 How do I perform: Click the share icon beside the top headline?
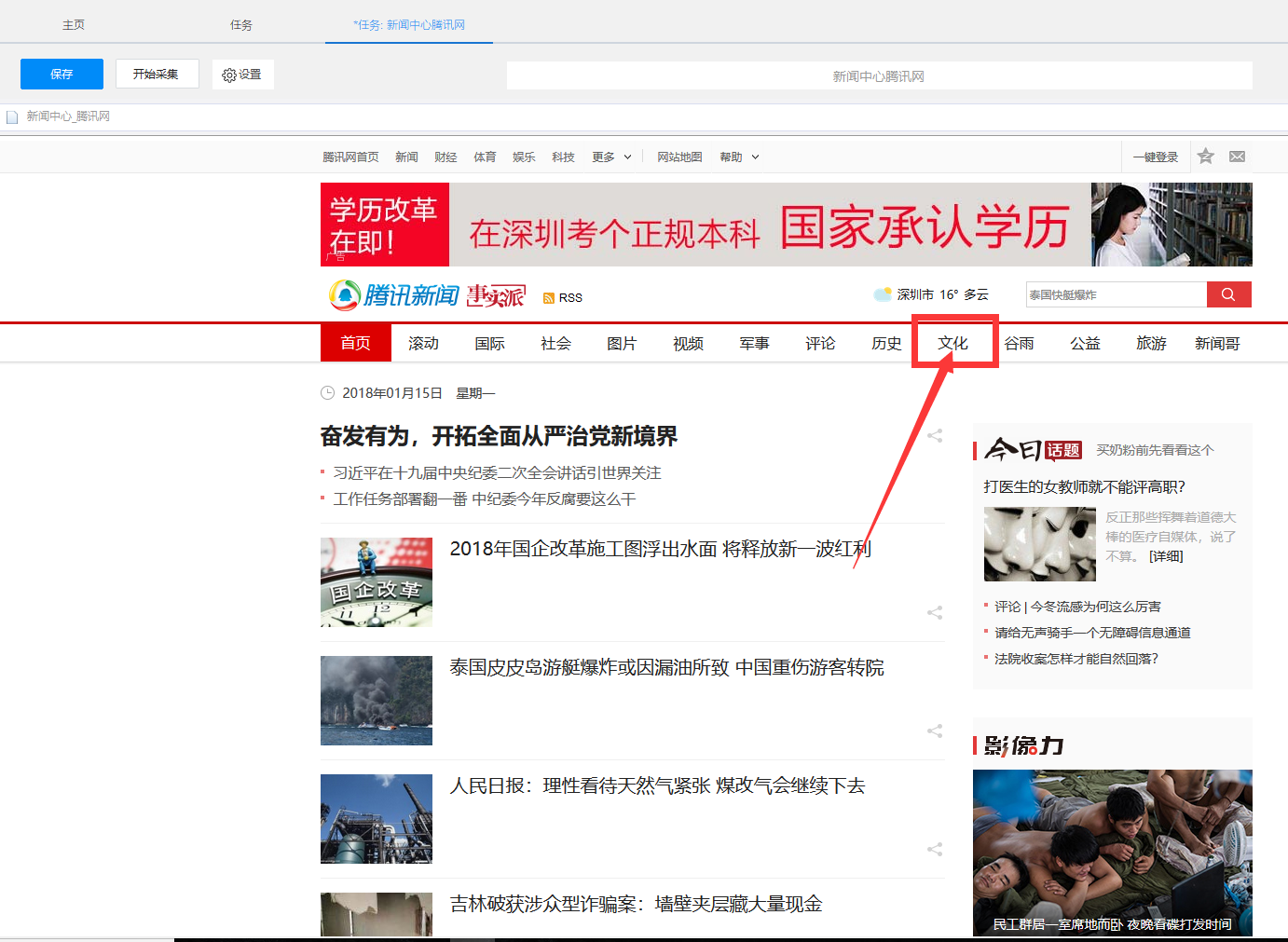[935, 435]
